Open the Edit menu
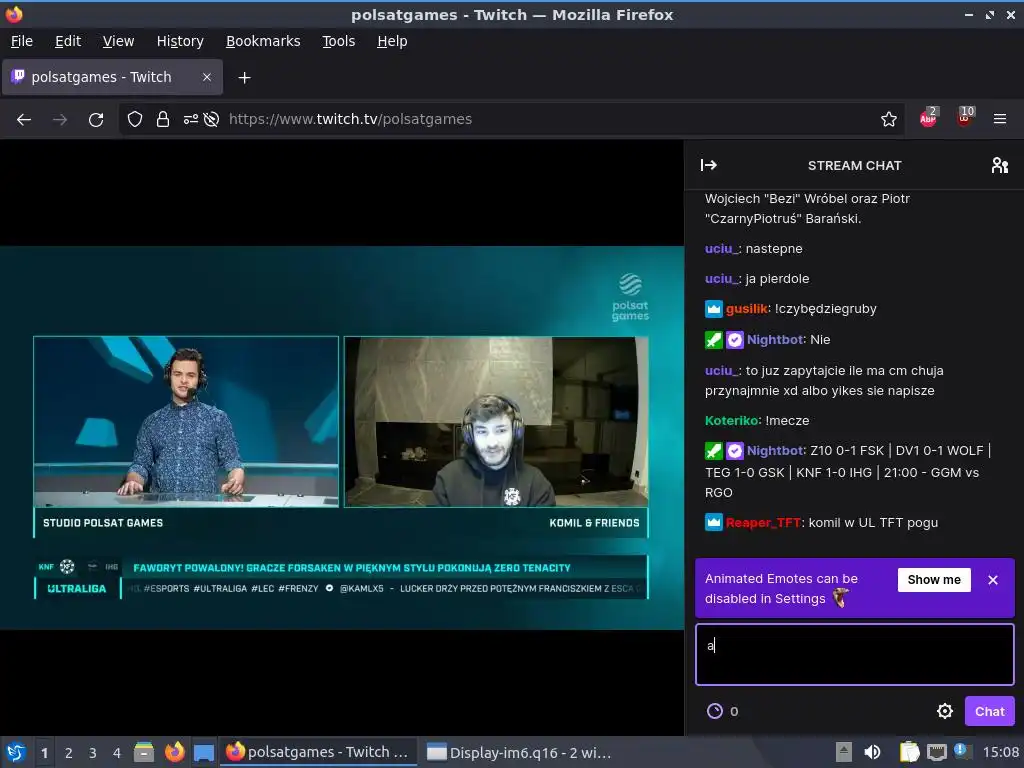Screen dimensions: 1024x768 pyautogui.click(x=68, y=41)
